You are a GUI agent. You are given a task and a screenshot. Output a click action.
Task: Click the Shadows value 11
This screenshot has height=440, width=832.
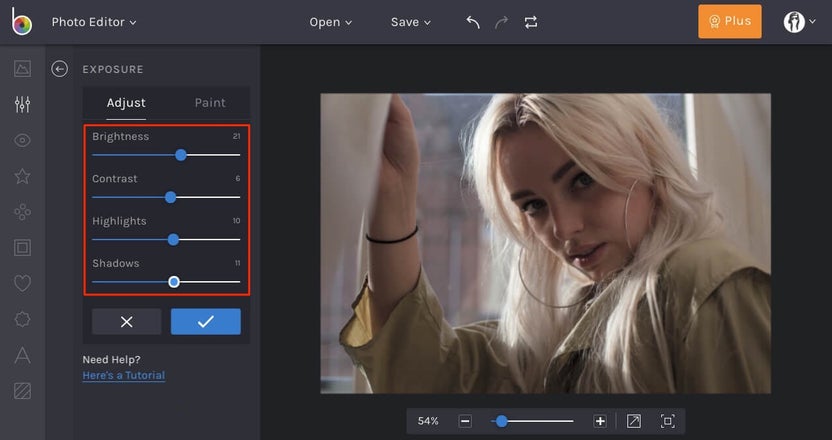tap(238, 263)
